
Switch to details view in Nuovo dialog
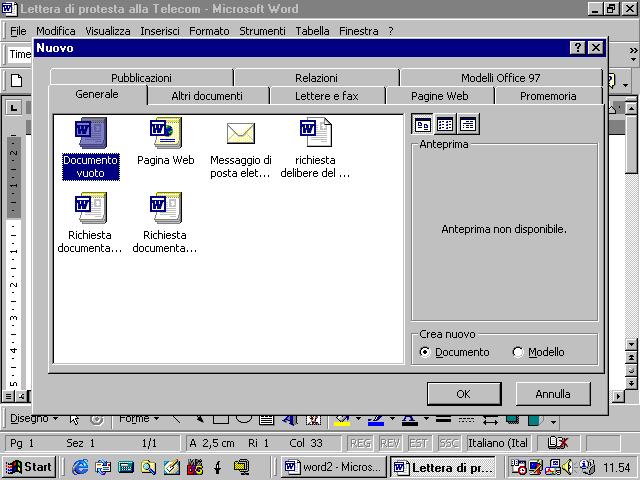click(468, 124)
